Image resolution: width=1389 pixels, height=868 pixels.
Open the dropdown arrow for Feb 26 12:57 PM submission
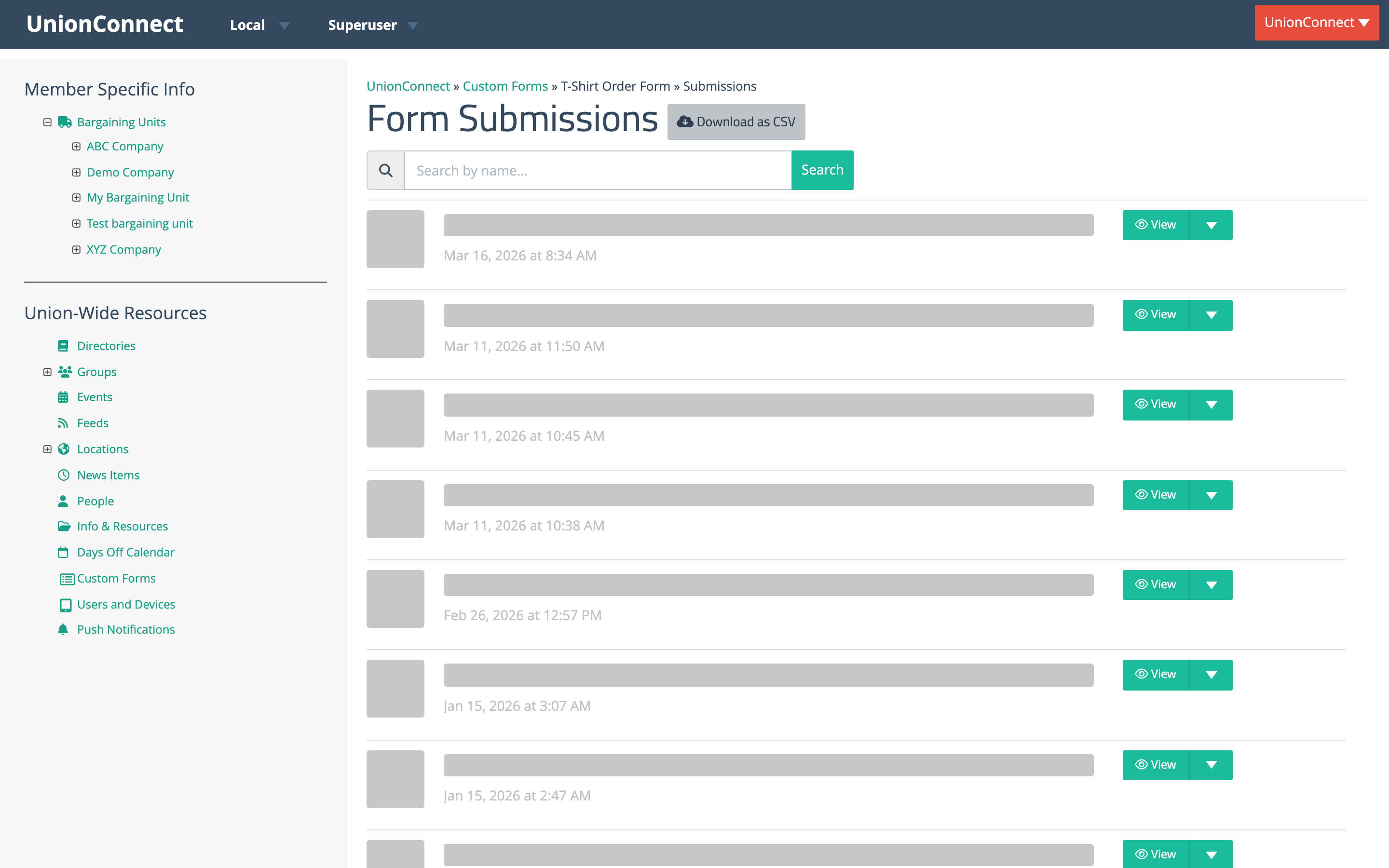pos(1211,585)
